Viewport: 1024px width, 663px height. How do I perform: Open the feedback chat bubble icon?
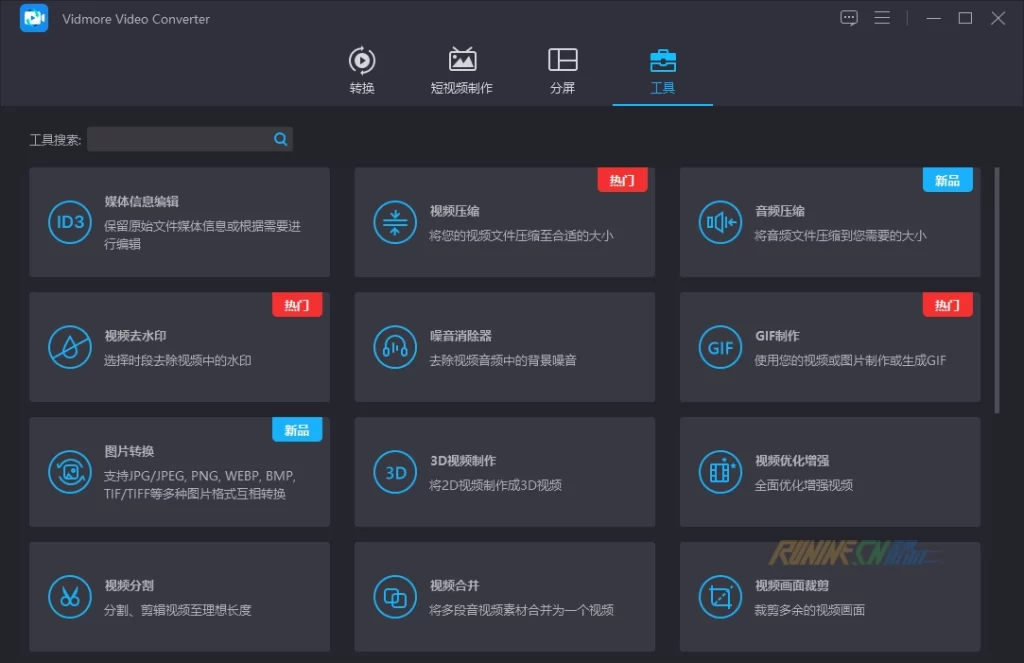849,18
